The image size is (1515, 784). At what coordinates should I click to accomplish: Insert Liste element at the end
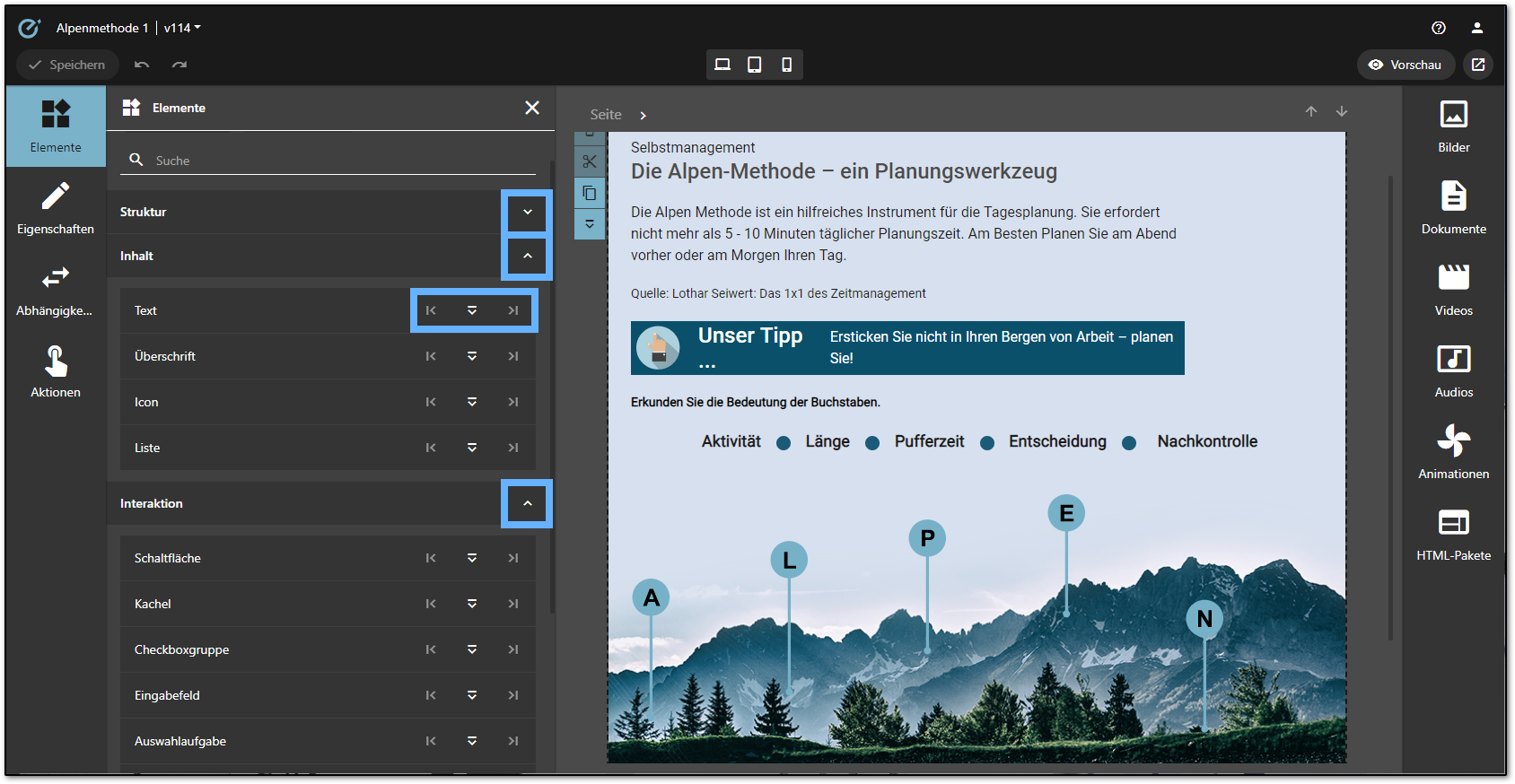pos(513,448)
